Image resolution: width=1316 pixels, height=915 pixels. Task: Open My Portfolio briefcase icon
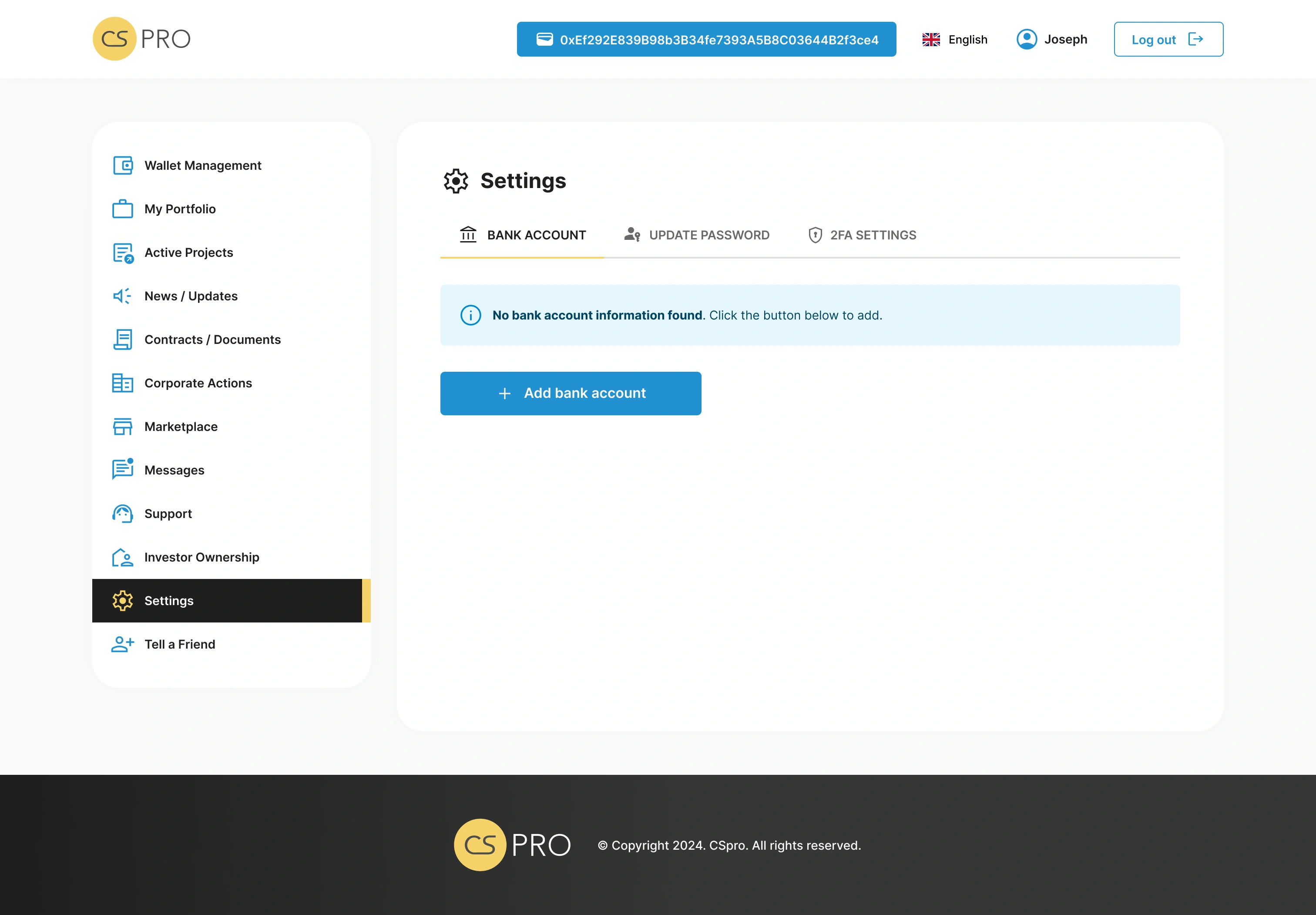coord(123,209)
